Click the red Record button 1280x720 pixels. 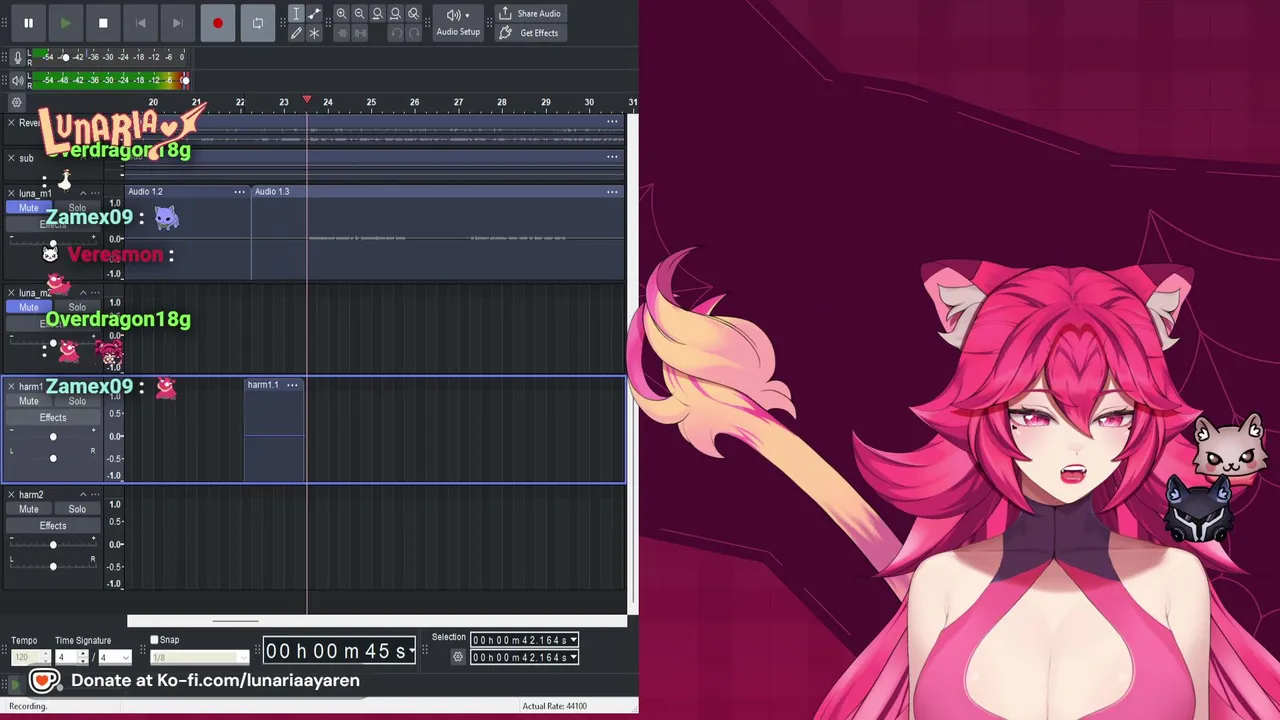coord(218,23)
